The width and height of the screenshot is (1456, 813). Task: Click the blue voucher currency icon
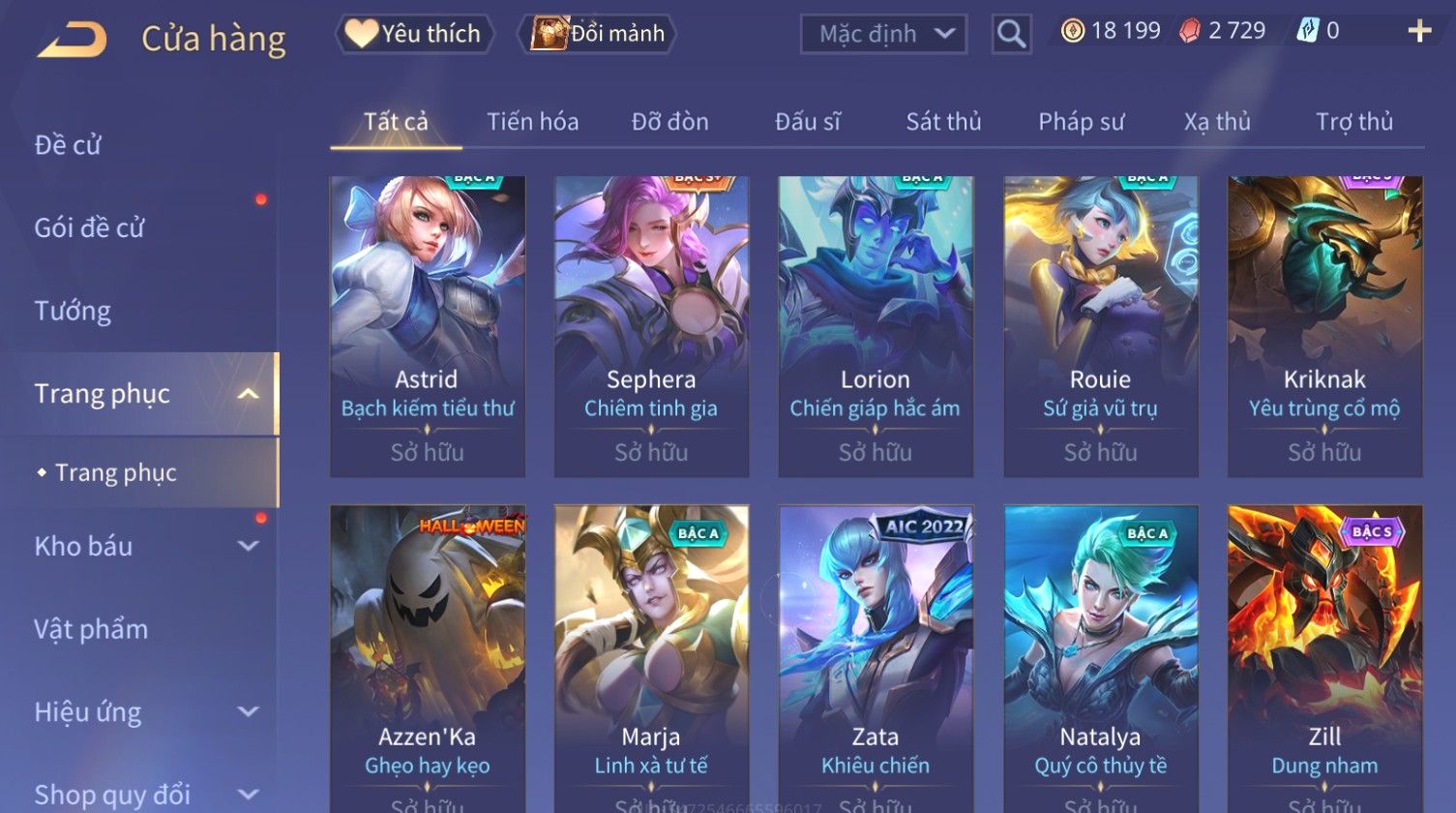[1307, 31]
